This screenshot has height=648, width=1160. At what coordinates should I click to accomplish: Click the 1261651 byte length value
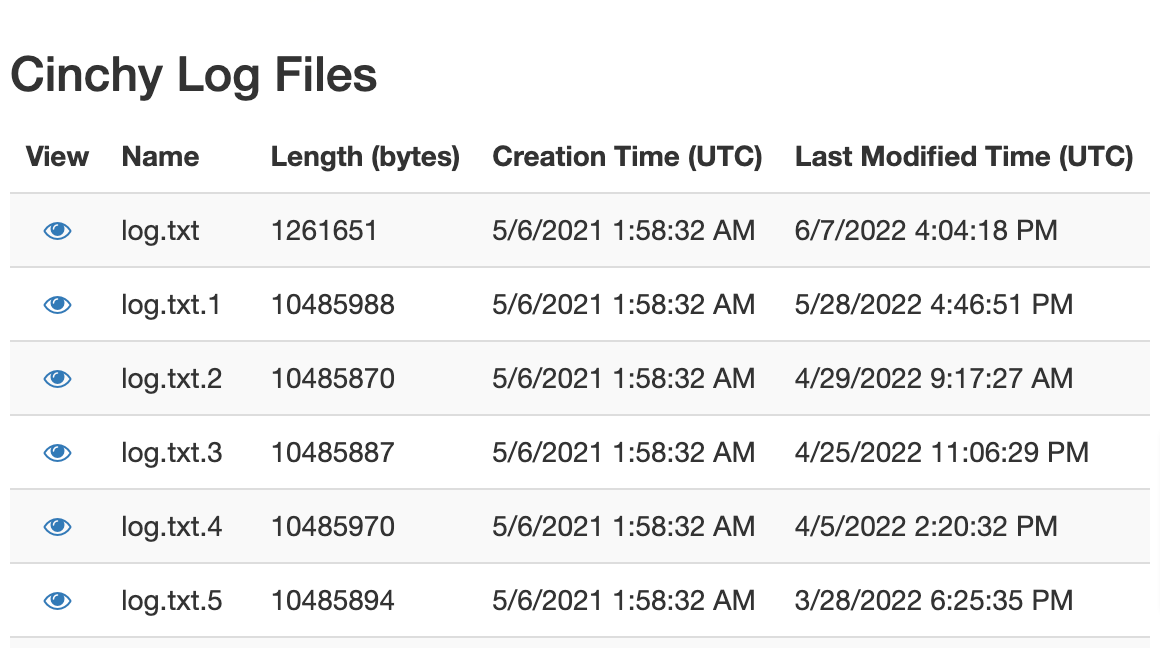324,231
